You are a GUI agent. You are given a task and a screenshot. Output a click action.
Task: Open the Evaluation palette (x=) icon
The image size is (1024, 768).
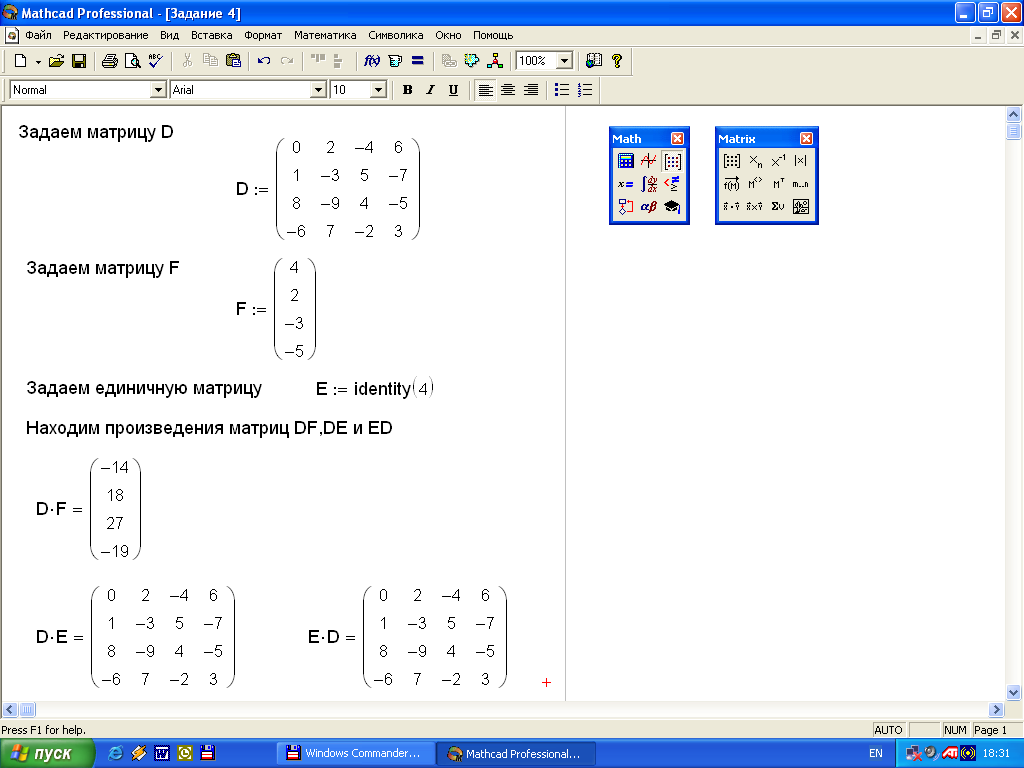626,184
